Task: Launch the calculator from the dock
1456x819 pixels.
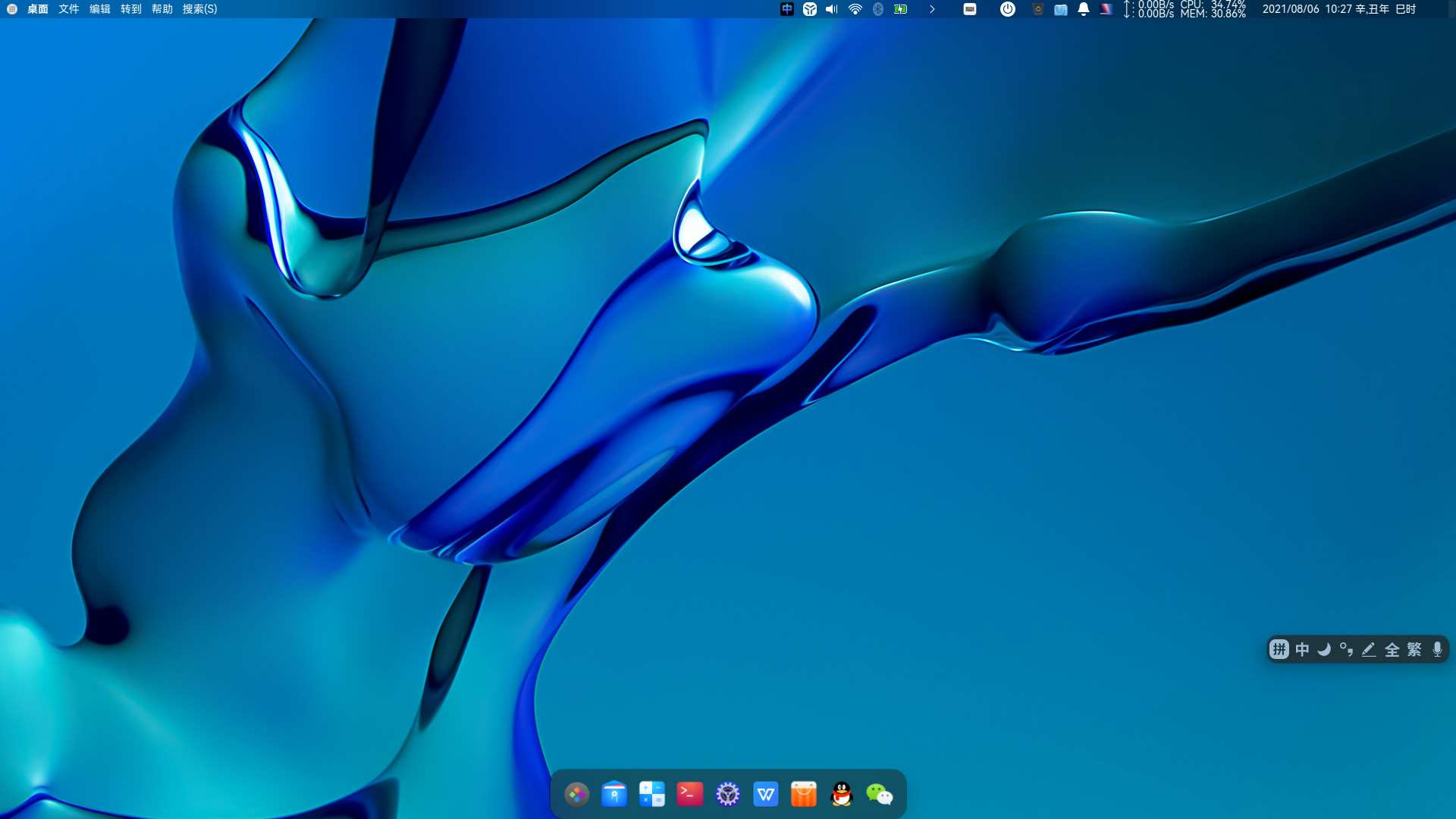Action: (x=652, y=794)
